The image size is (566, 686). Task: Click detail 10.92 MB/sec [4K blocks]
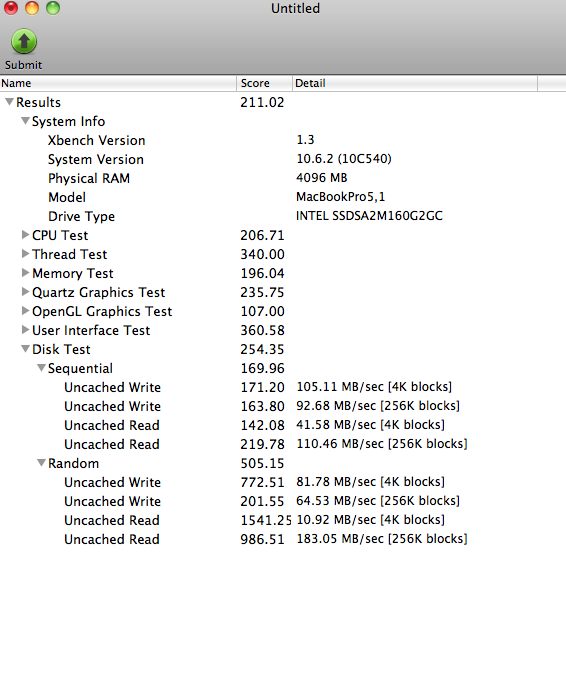(370, 520)
